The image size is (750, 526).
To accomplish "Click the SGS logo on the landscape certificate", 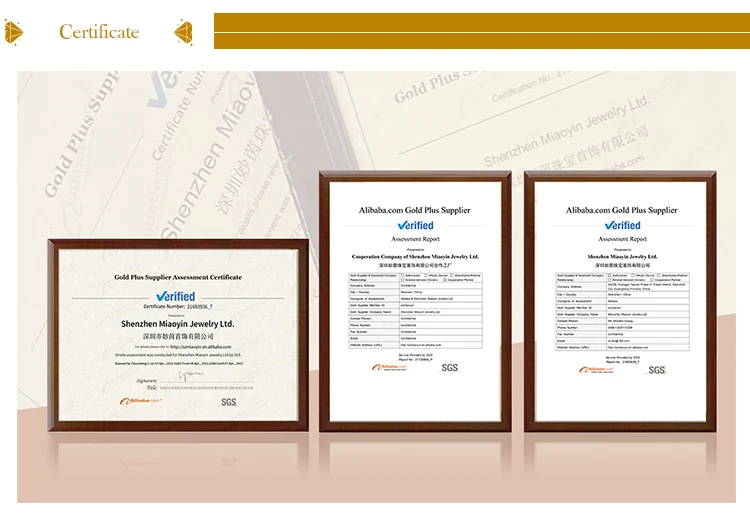I will click(229, 402).
